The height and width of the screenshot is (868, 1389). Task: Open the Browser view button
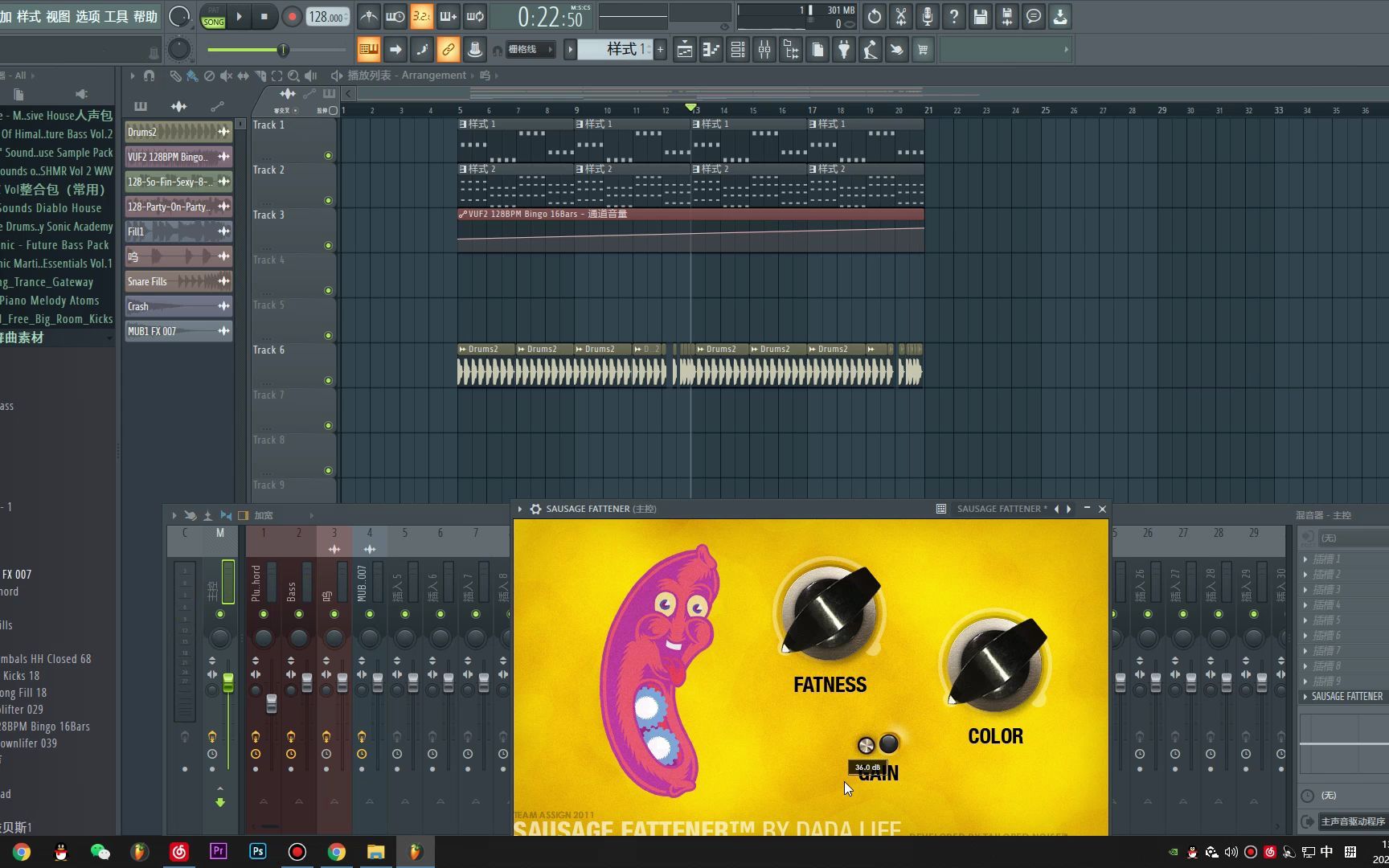tap(790, 50)
